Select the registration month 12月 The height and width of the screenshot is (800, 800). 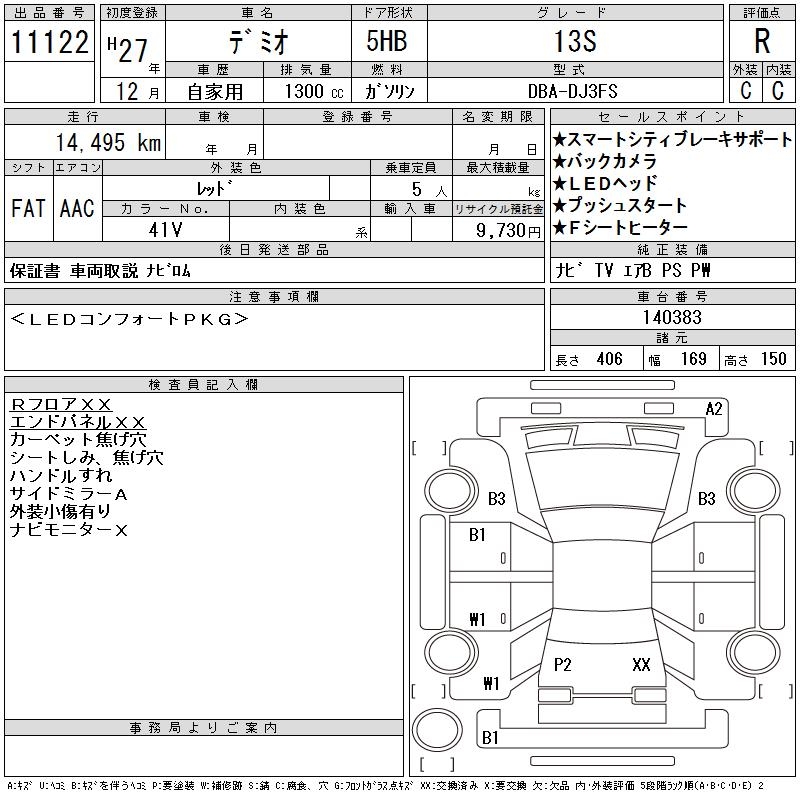(x=137, y=91)
